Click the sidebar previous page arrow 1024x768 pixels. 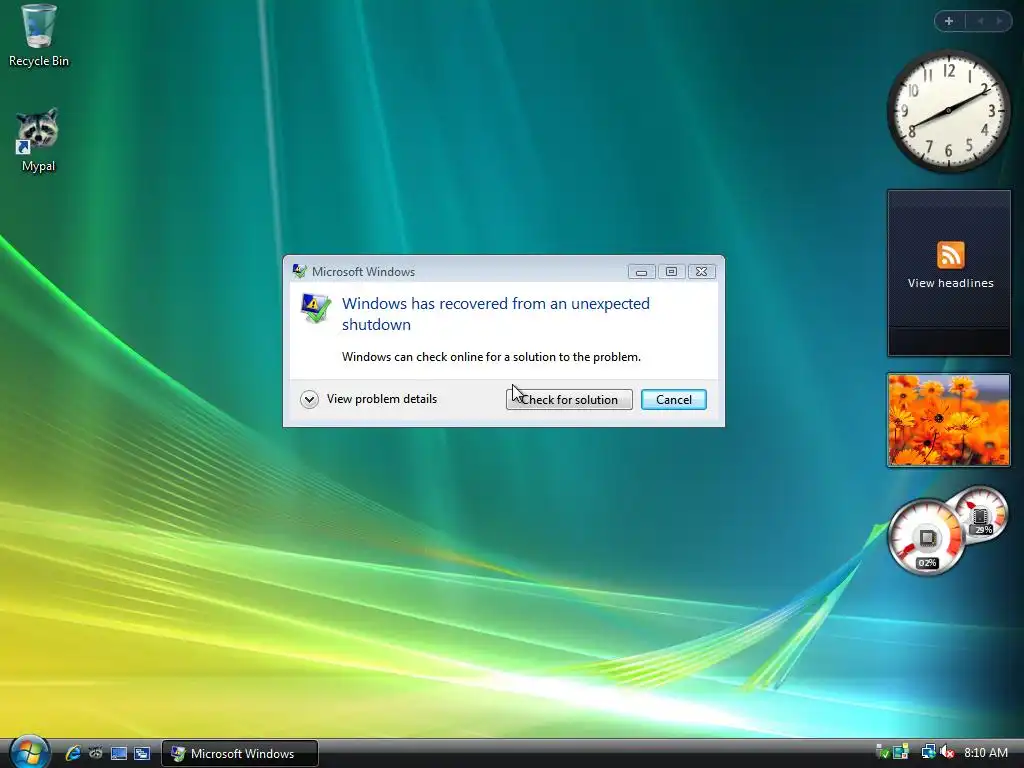tap(980, 21)
